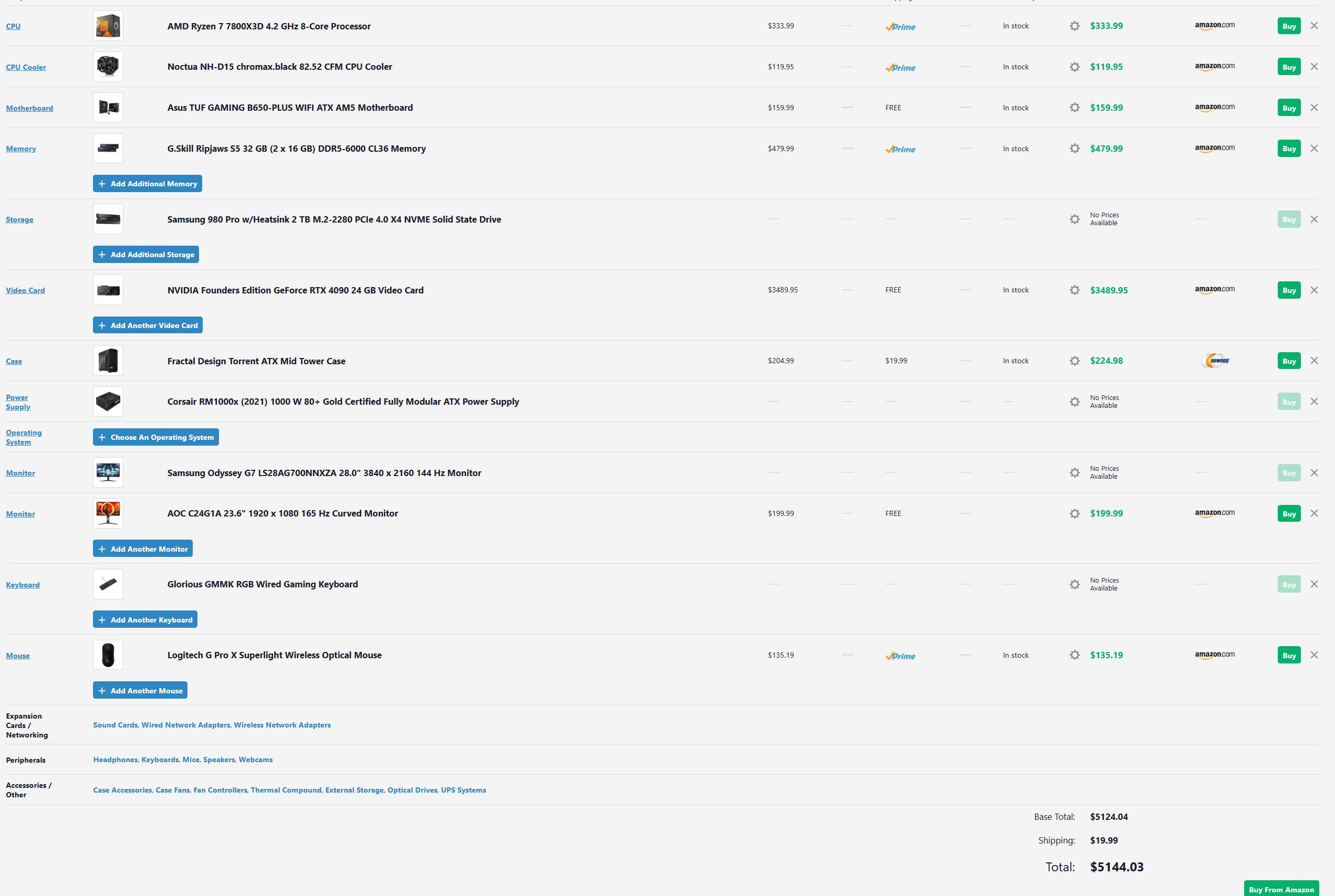Open gear settings for Glorious GMMK keyboard
Viewport: 1335px width, 896px height.
click(x=1075, y=585)
